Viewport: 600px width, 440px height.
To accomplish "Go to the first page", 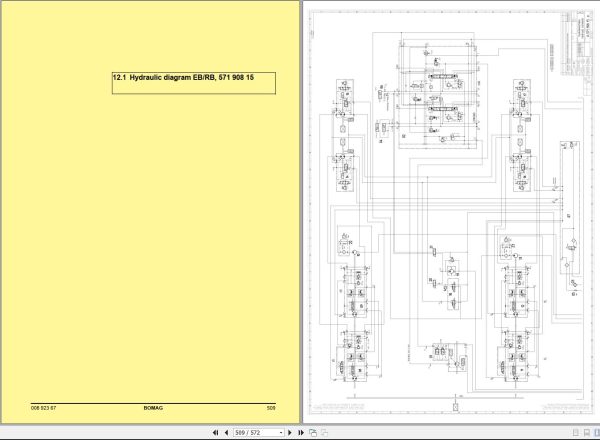I will (215, 433).
